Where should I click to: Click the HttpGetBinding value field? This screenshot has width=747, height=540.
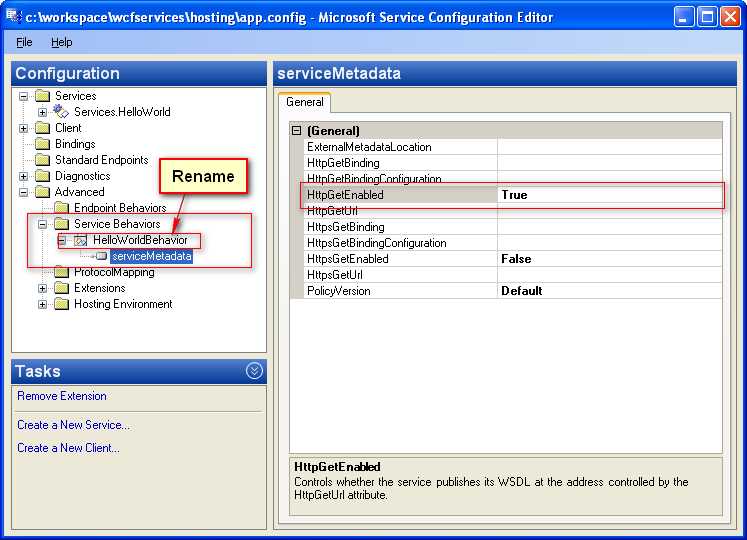click(609, 163)
